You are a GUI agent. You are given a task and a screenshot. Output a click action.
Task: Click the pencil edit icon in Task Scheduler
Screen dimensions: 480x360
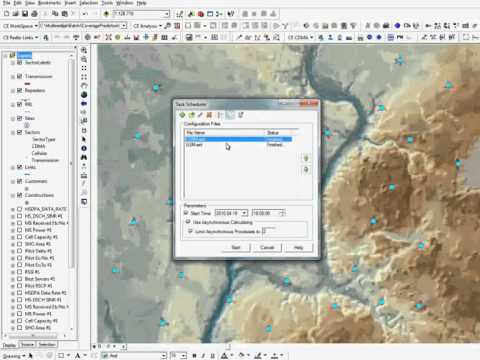click(x=200, y=115)
